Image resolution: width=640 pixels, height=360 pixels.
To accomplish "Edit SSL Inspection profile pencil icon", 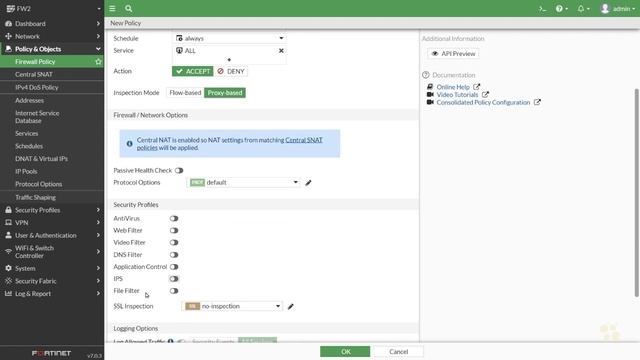I will click(291, 306).
